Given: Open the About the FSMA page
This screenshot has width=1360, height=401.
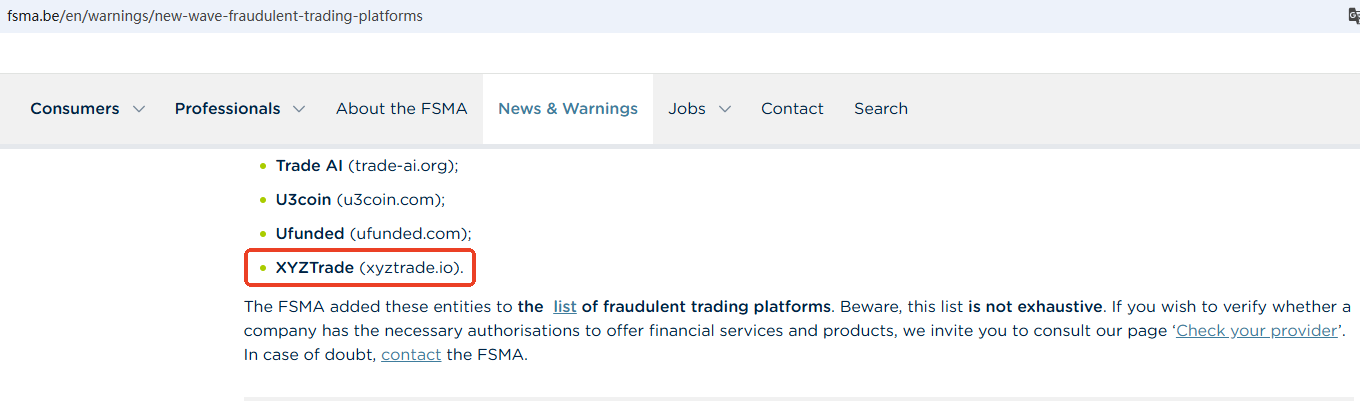Looking at the screenshot, I should click(401, 109).
